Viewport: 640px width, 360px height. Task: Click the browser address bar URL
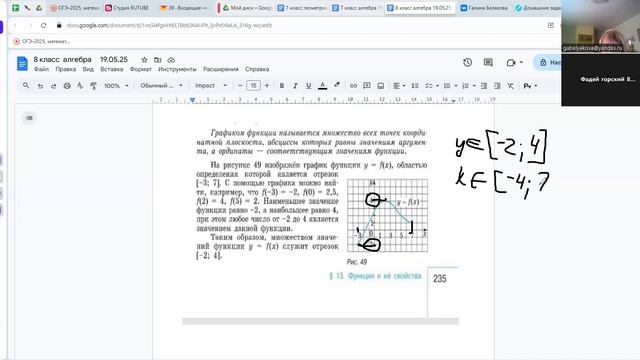click(169, 25)
